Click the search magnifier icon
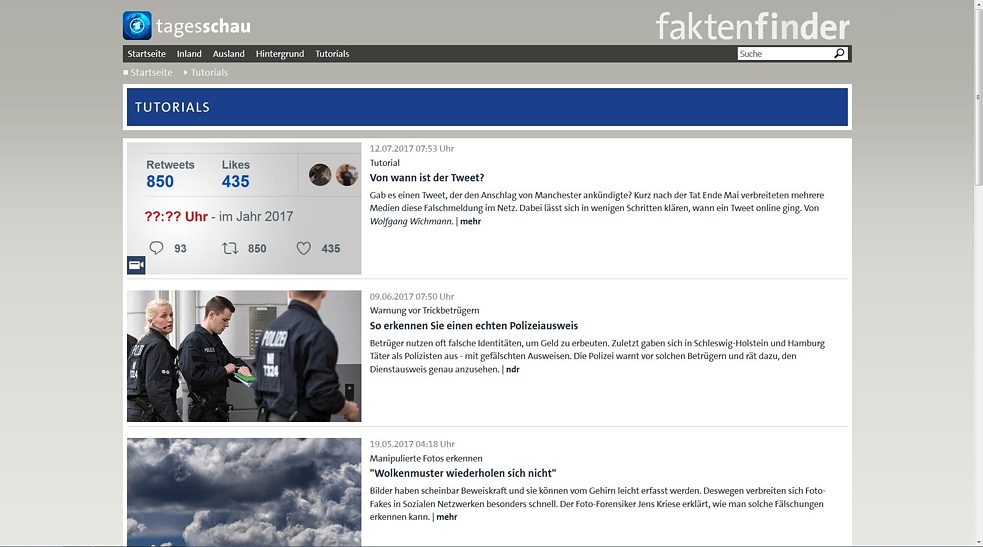983x547 pixels. coord(839,53)
